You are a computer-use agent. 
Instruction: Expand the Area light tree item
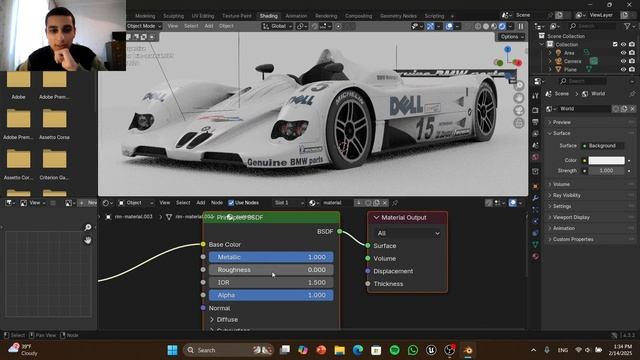[550, 53]
